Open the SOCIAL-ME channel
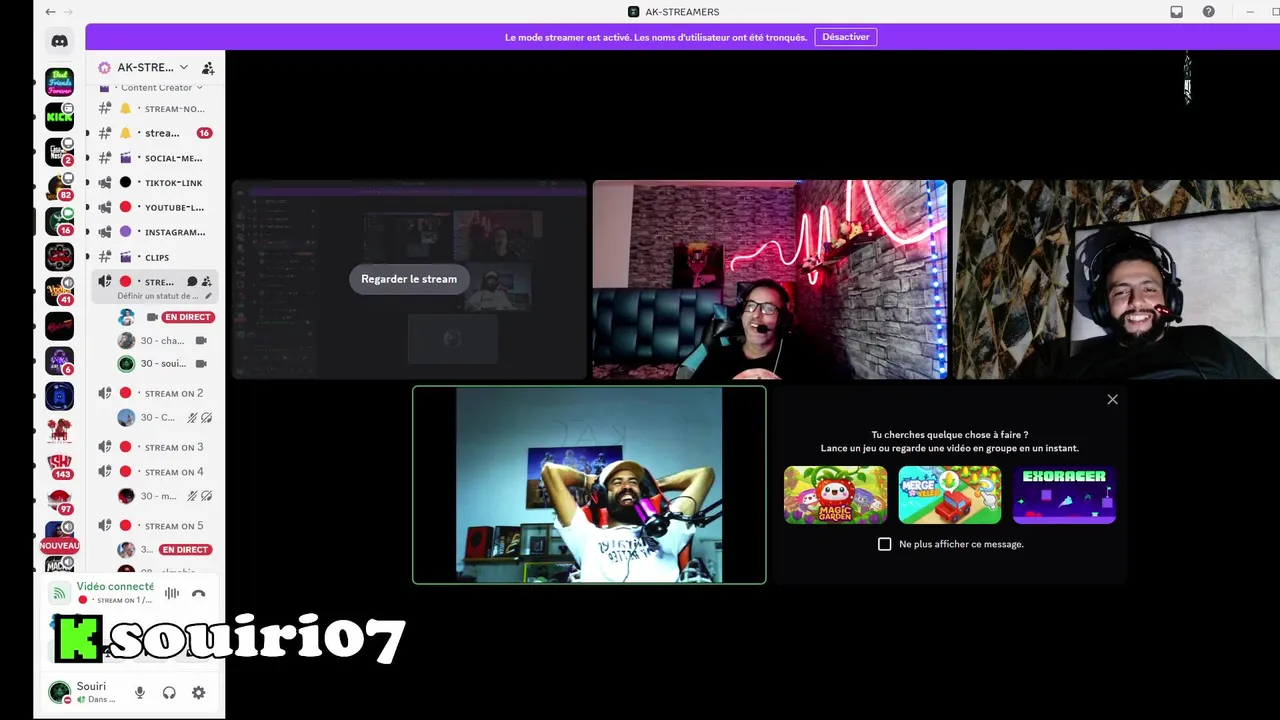Viewport: 1280px width, 720px height. [155, 158]
